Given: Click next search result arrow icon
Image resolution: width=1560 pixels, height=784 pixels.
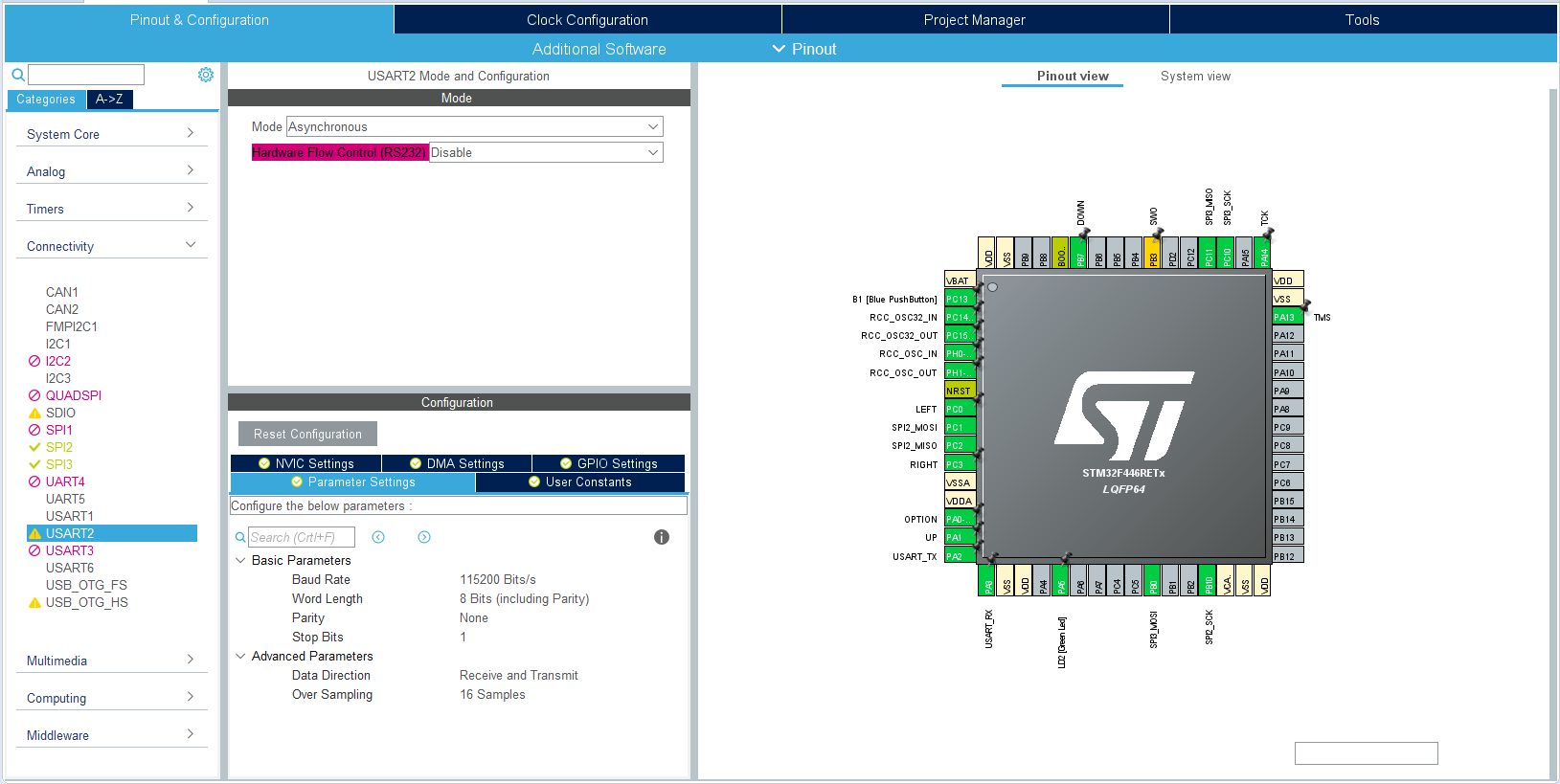Looking at the screenshot, I should 424,537.
